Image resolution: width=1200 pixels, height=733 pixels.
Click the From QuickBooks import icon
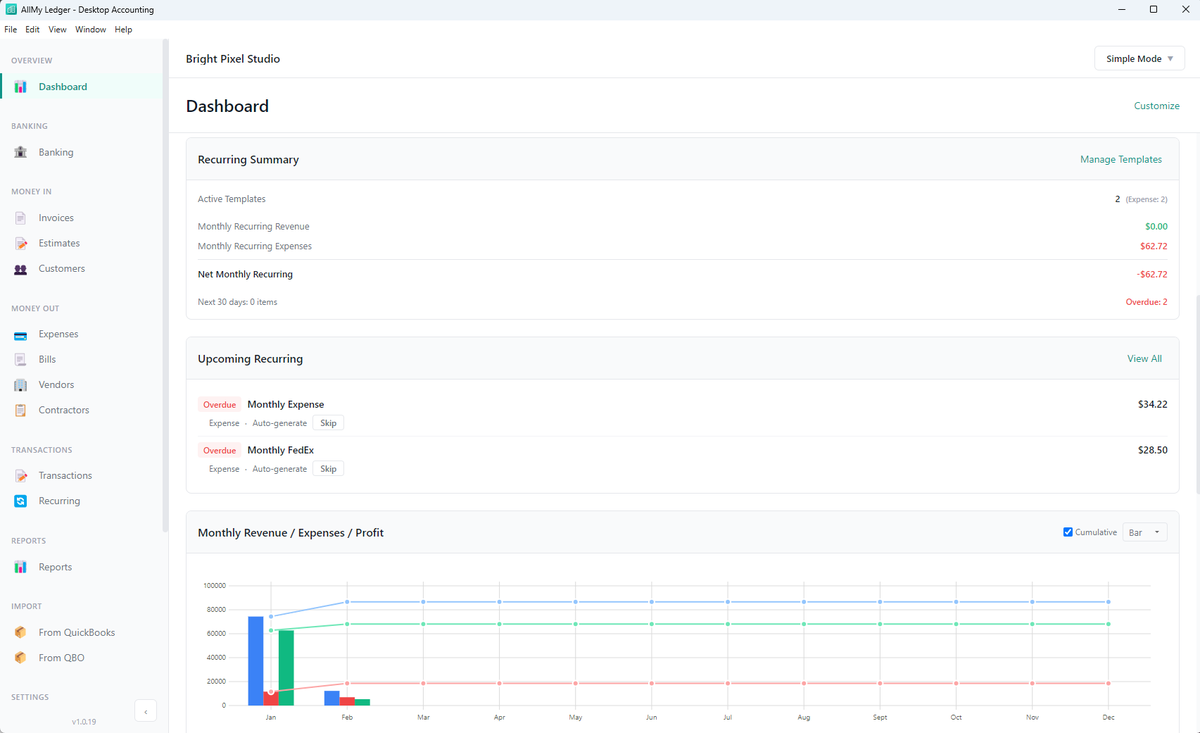tap(20, 632)
